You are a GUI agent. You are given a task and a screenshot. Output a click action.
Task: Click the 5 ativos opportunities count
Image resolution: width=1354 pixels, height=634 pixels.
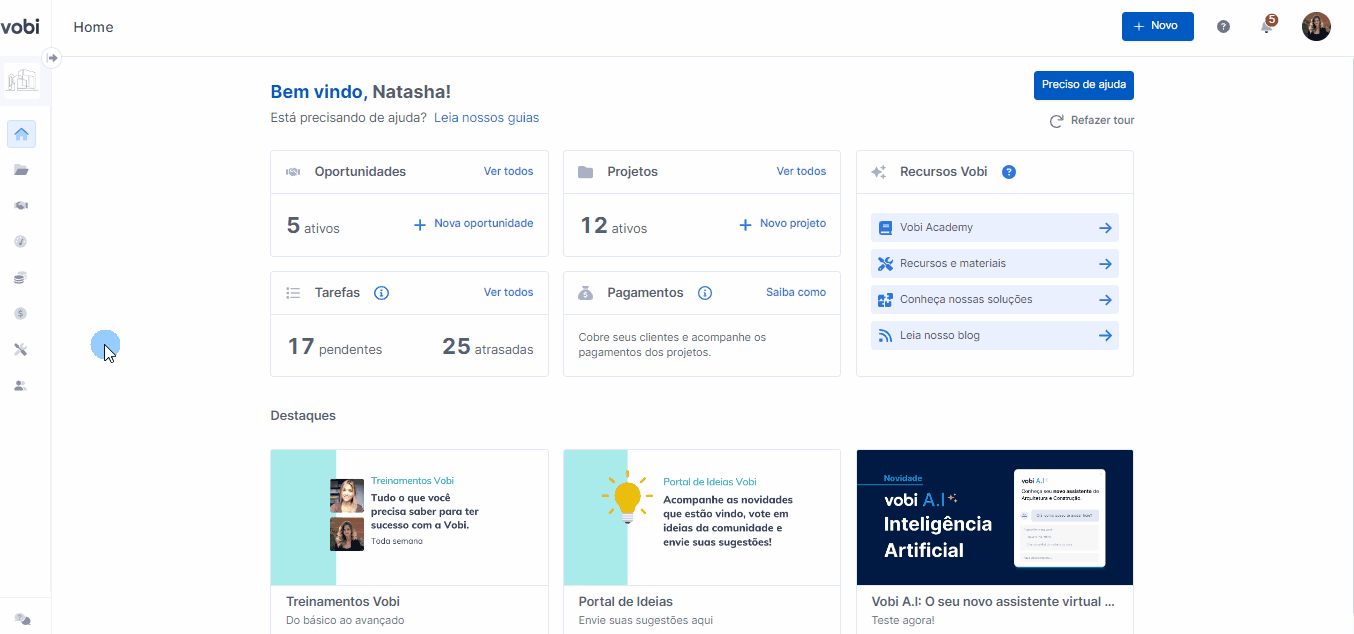(x=313, y=226)
